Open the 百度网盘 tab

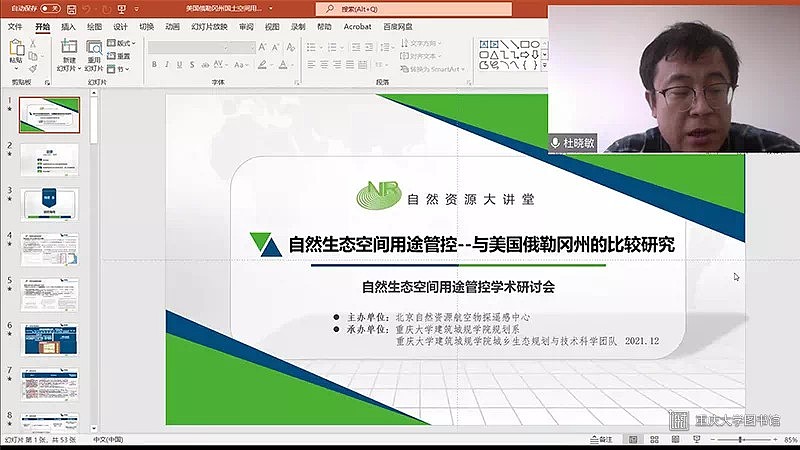click(398, 27)
